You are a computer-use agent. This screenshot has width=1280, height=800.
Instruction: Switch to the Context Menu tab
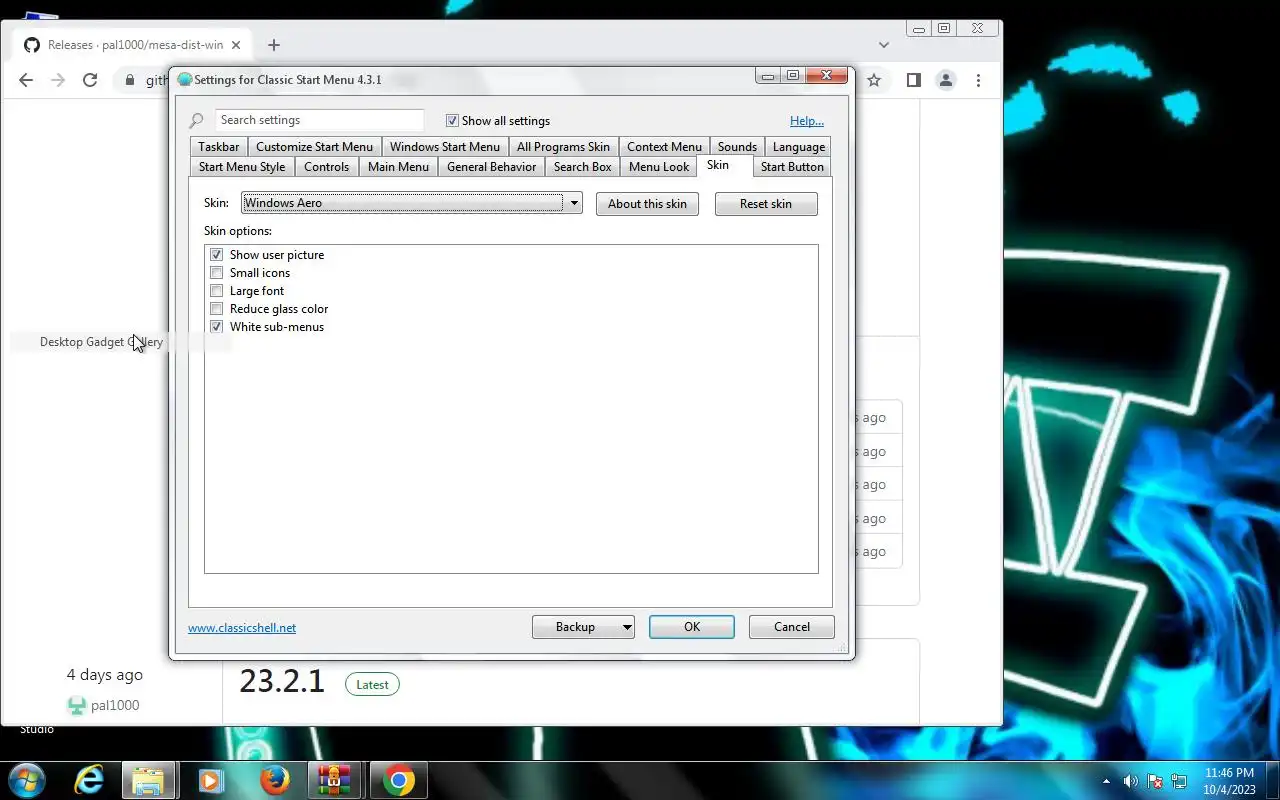point(664,147)
